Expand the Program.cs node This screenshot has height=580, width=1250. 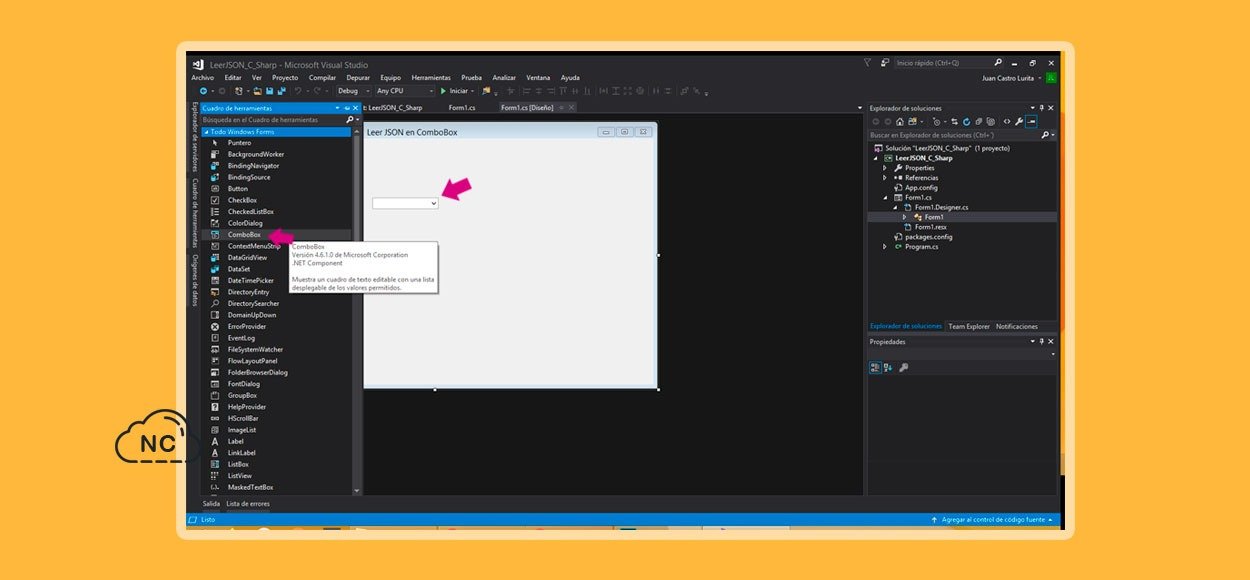click(x=885, y=246)
